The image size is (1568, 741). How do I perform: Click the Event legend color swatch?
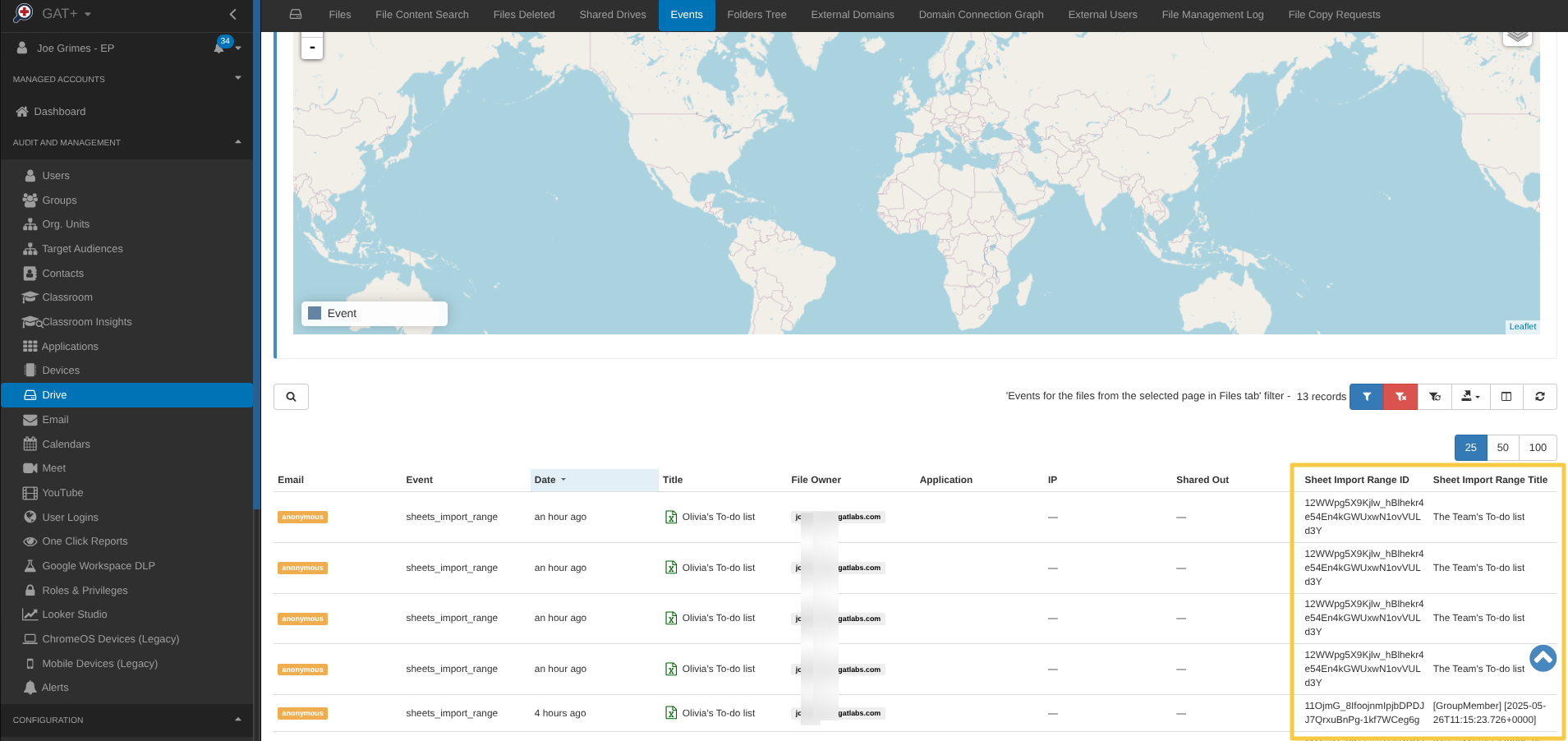pos(315,313)
